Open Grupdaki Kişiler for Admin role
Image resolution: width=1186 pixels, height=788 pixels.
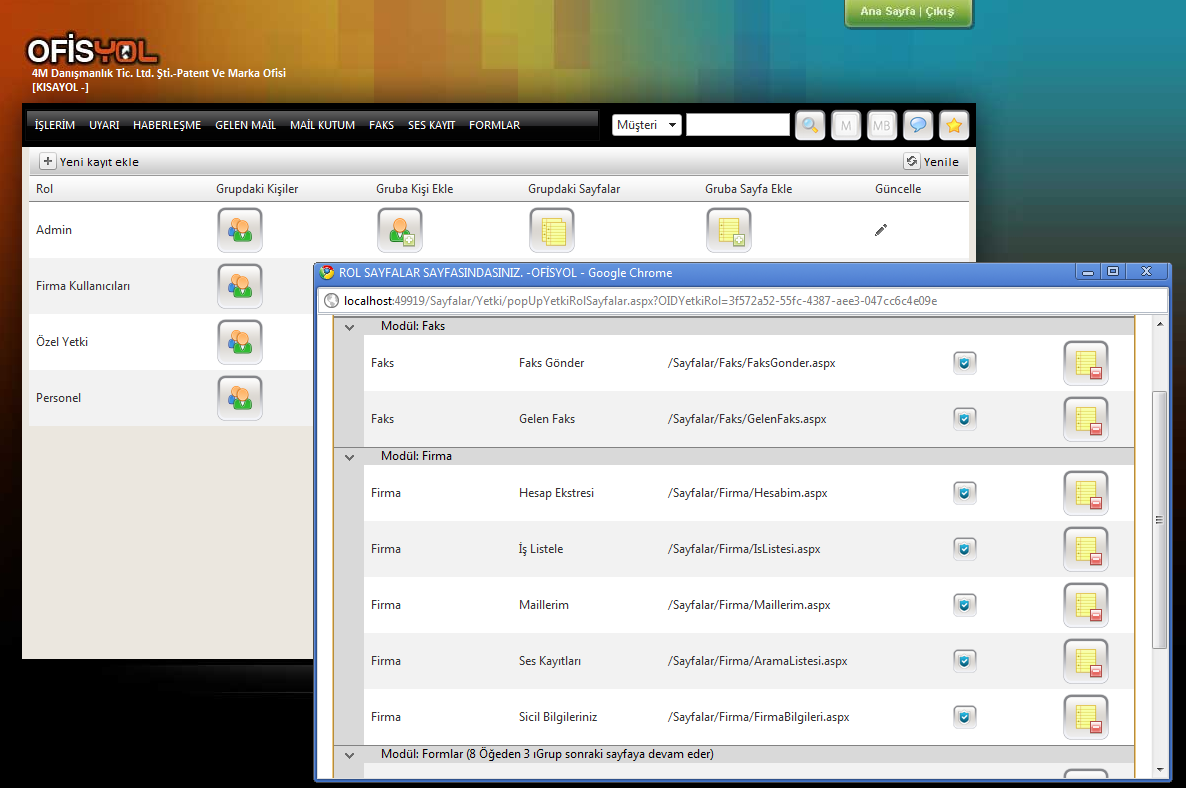[239, 230]
